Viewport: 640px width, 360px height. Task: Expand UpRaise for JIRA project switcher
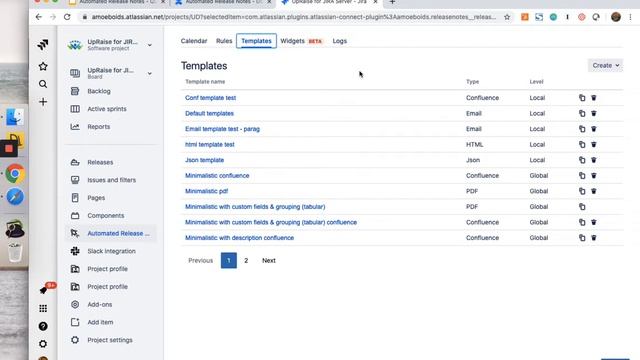point(150,45)
